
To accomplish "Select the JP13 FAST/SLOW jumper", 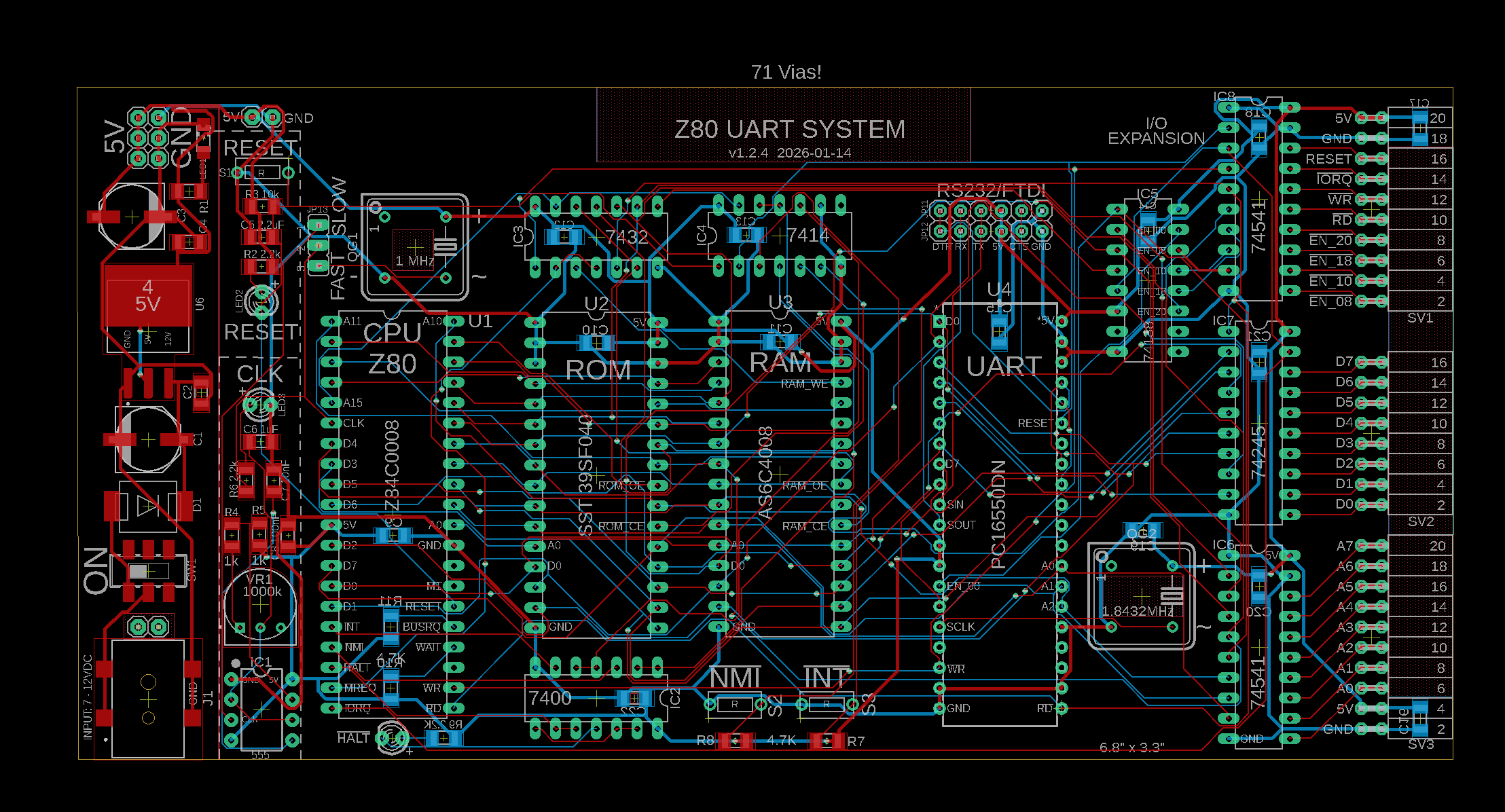I will [x=318, y=245].
